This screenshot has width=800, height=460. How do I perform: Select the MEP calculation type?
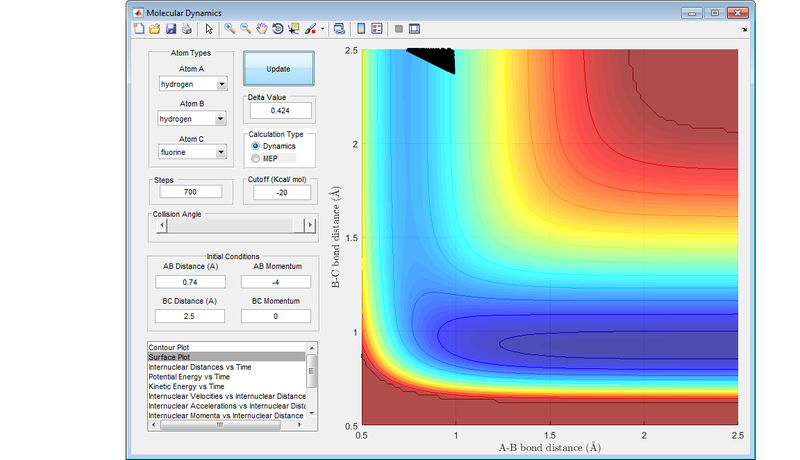coord(255,158)
